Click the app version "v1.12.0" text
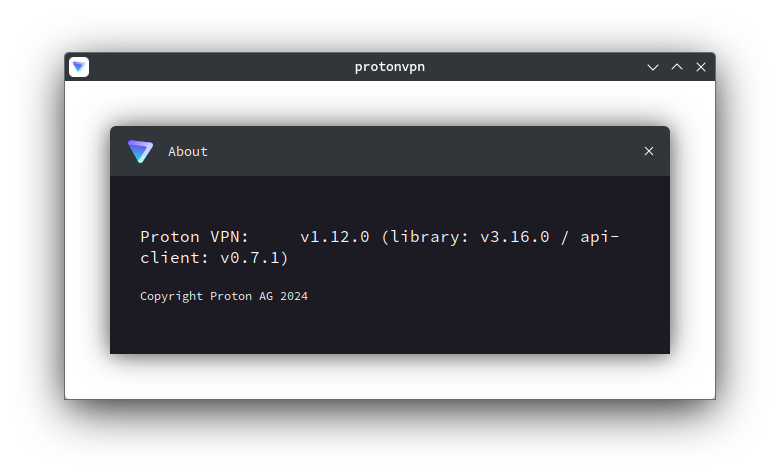The width and height of the screenshot is (780, 476). tap(335, 236)
